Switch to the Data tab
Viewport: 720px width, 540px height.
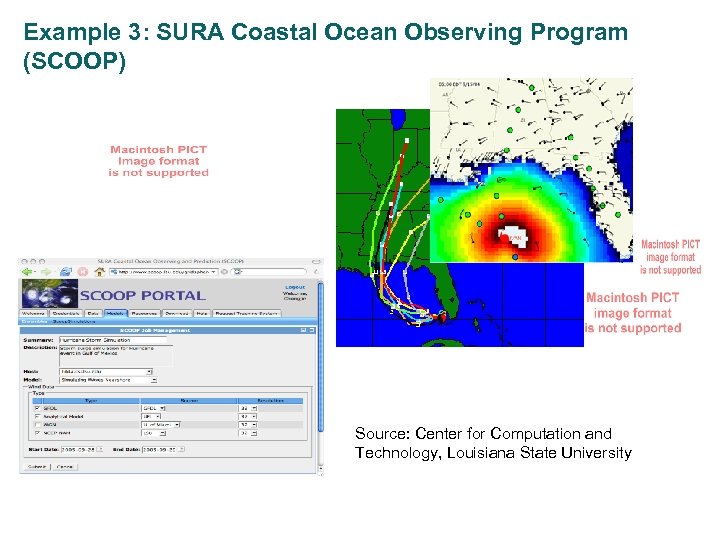pyautogui.click(x=93, y=314)
